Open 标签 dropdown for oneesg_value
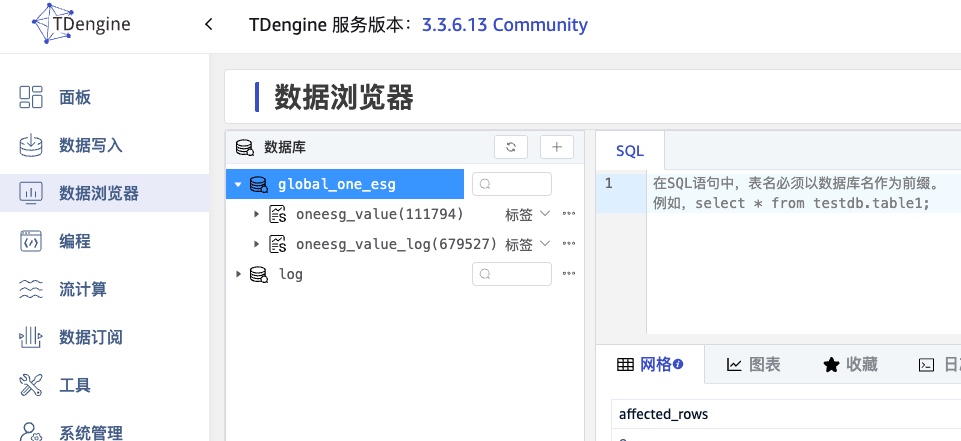The width and height of the screenshot is (961, 441). [x=527, y=214]
